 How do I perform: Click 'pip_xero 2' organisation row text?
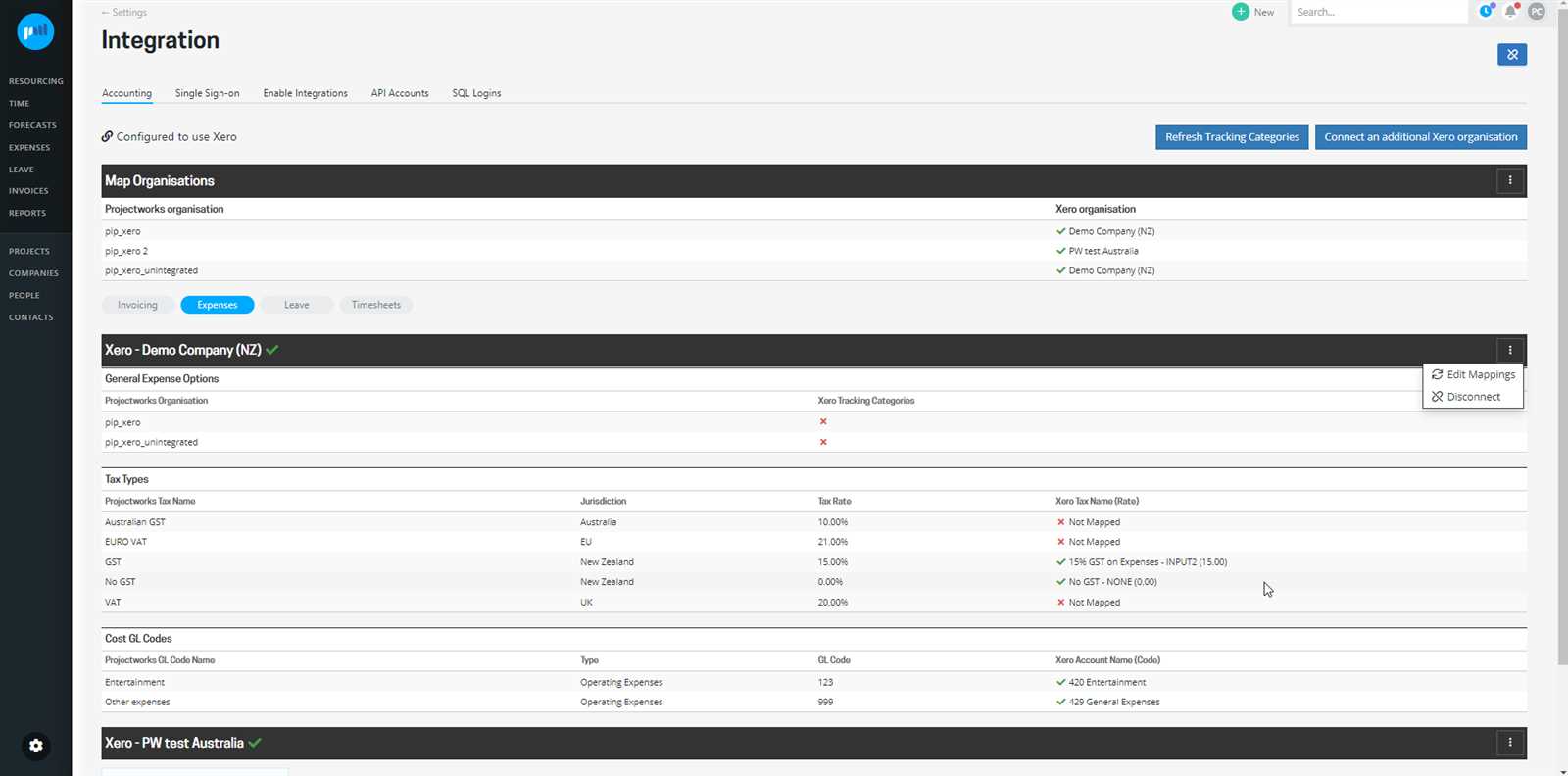click(x=126, y=251)
